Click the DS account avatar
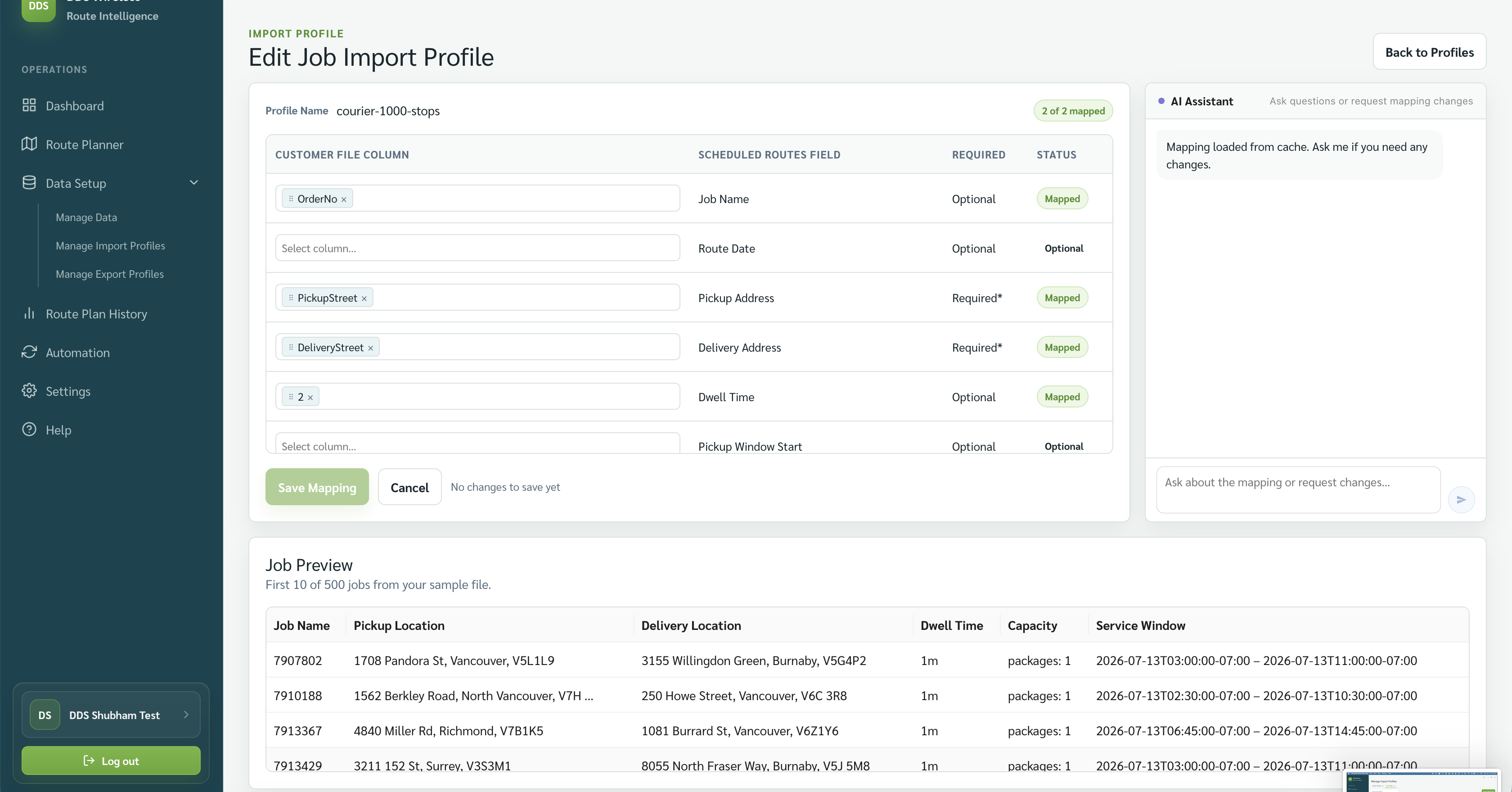The height and width of the screenshot is (792, 1512). [x=45, y=715]
